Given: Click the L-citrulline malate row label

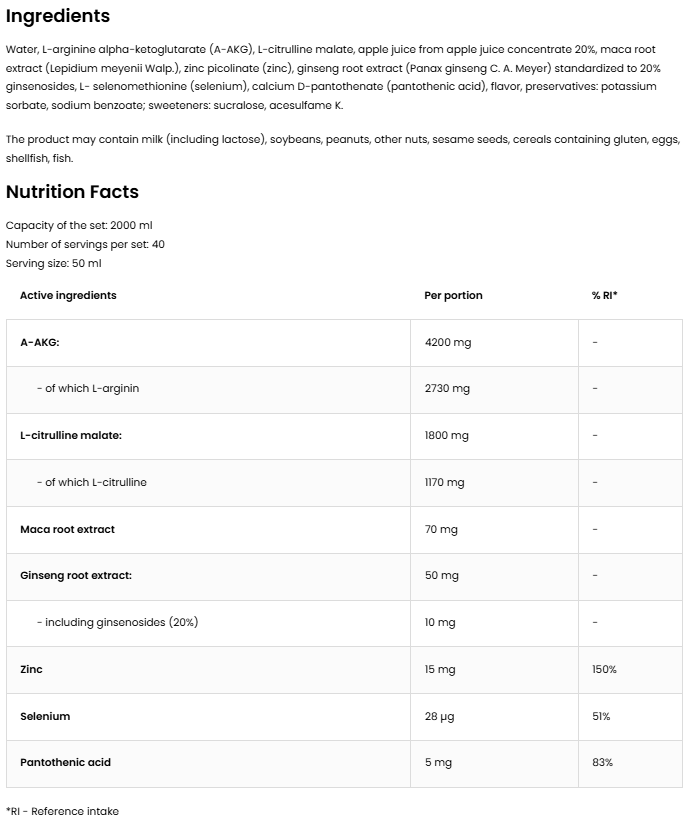Looking at the screenshot, I should pos(71,435).
